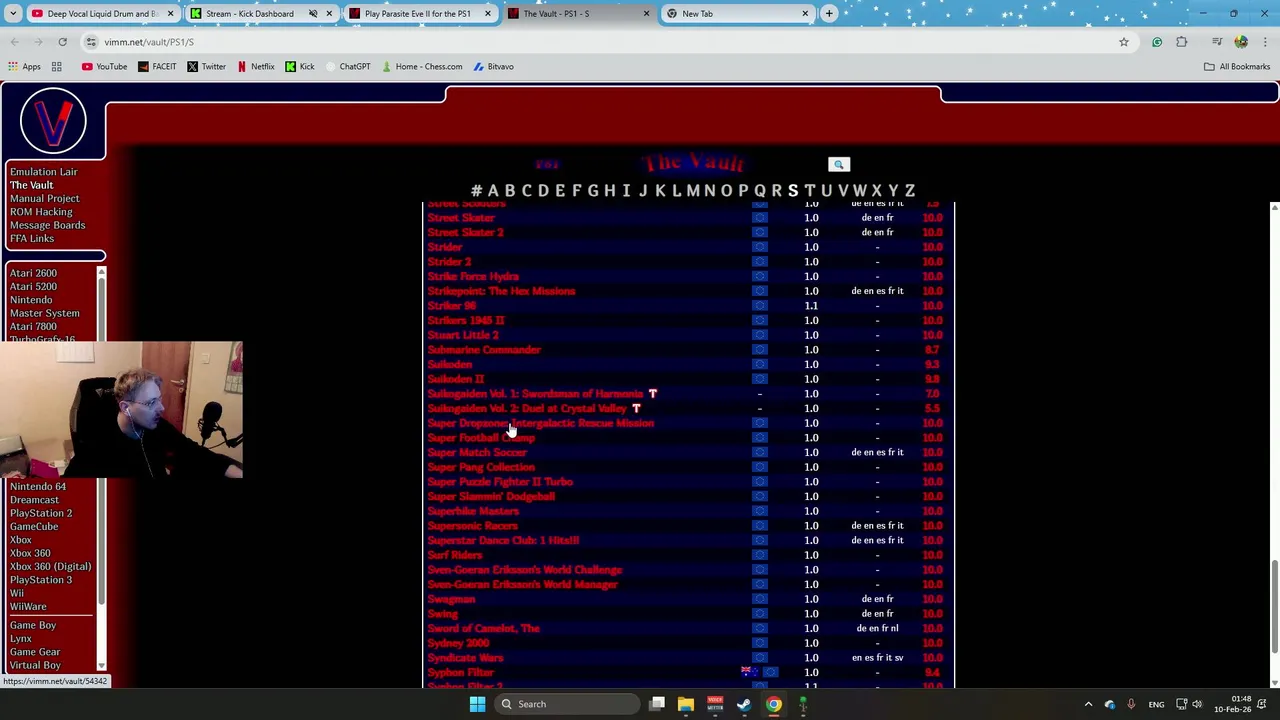Open Super Dropzone: Intergalactic Rescue Mission
1280x720 pixels.
pos(540,423)
